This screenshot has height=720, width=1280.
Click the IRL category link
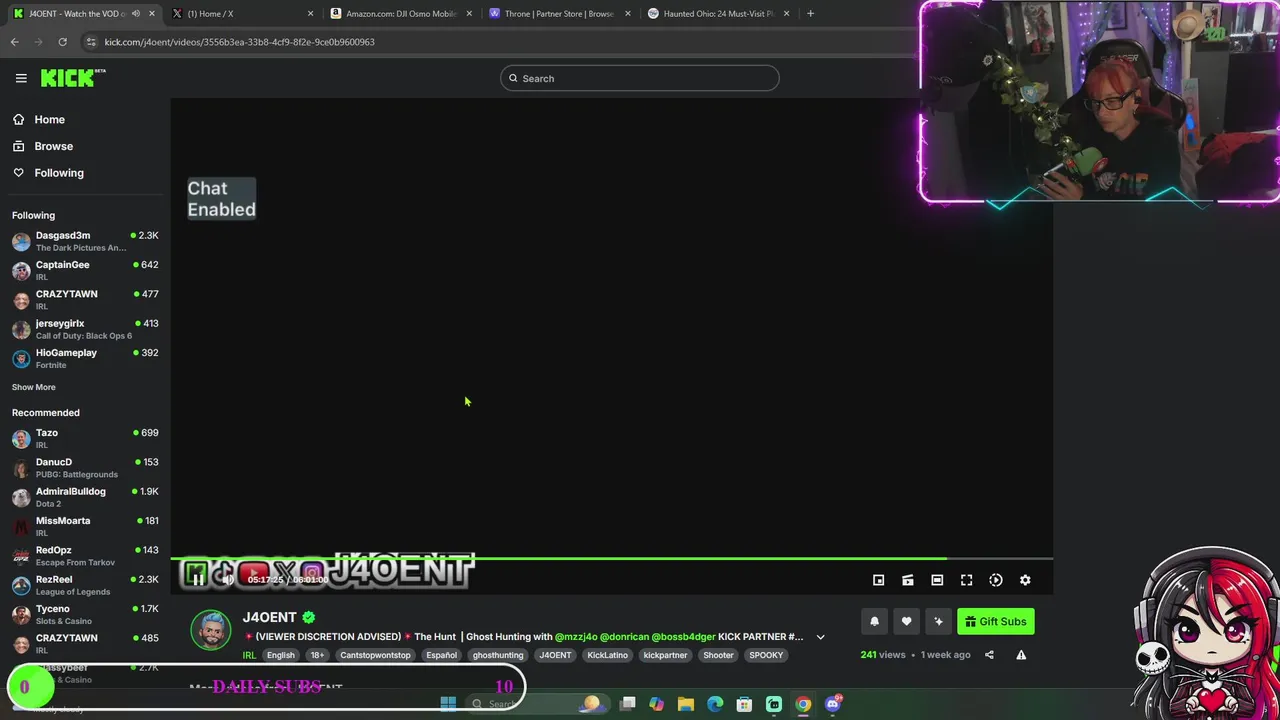[x=249, y=655]
